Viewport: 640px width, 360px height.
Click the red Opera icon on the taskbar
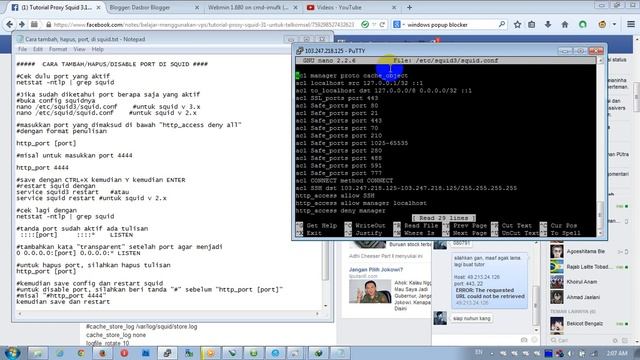point(124,353)
